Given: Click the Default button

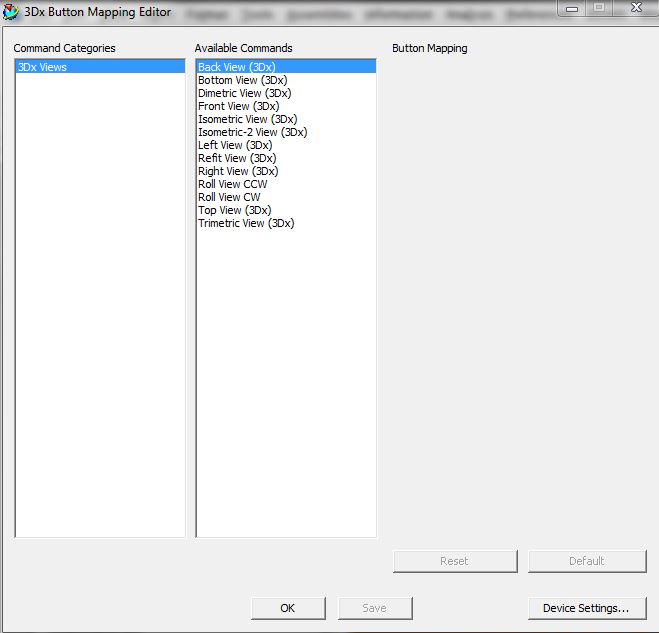Looking at the screenshot, I should coord(587,561).
